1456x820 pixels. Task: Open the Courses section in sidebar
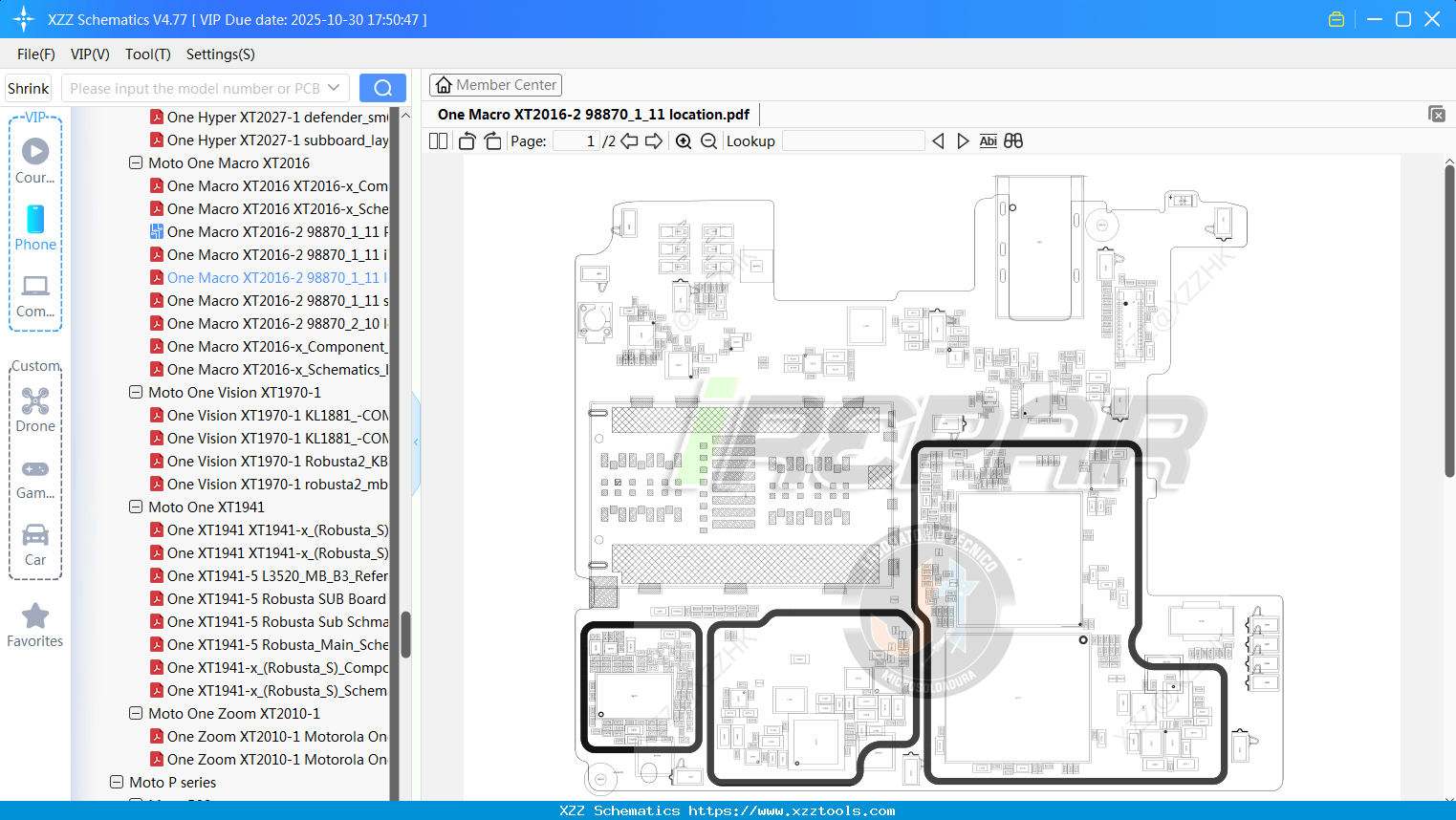[x=35, y=161]
